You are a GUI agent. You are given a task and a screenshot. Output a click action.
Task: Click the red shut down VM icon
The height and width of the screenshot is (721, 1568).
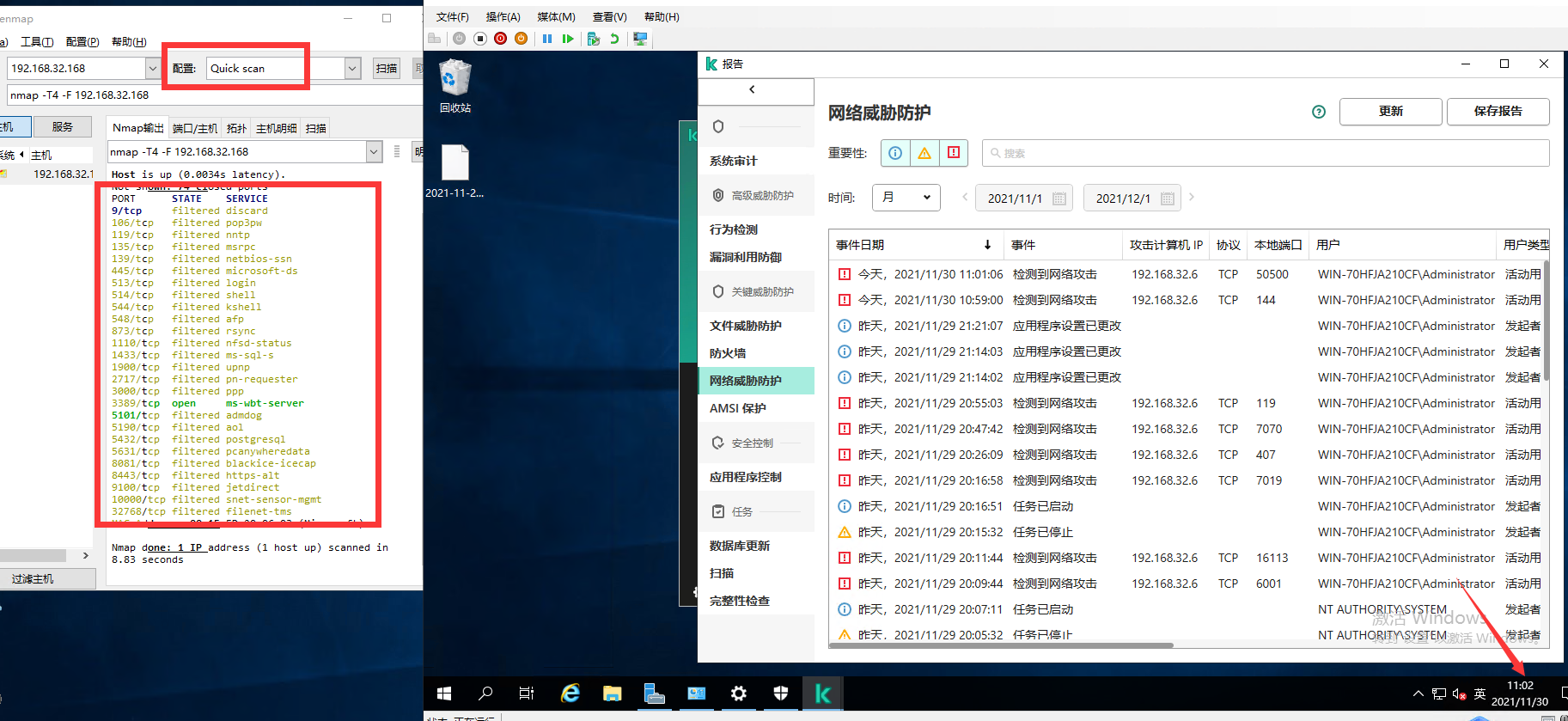click(501, 39)
